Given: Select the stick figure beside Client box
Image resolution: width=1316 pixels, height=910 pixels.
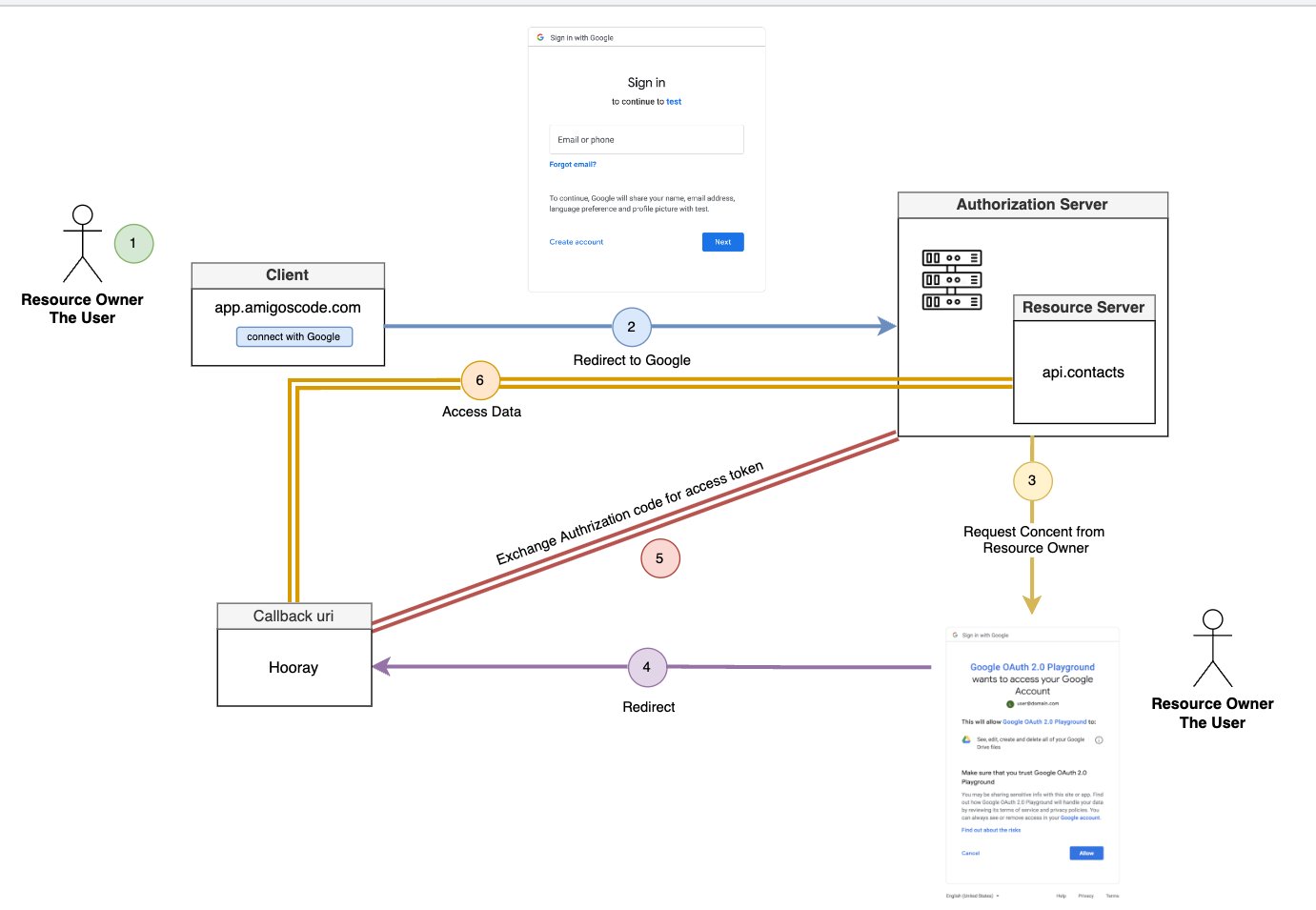Looking at the screenshot, I should click(x=83, y=244).
